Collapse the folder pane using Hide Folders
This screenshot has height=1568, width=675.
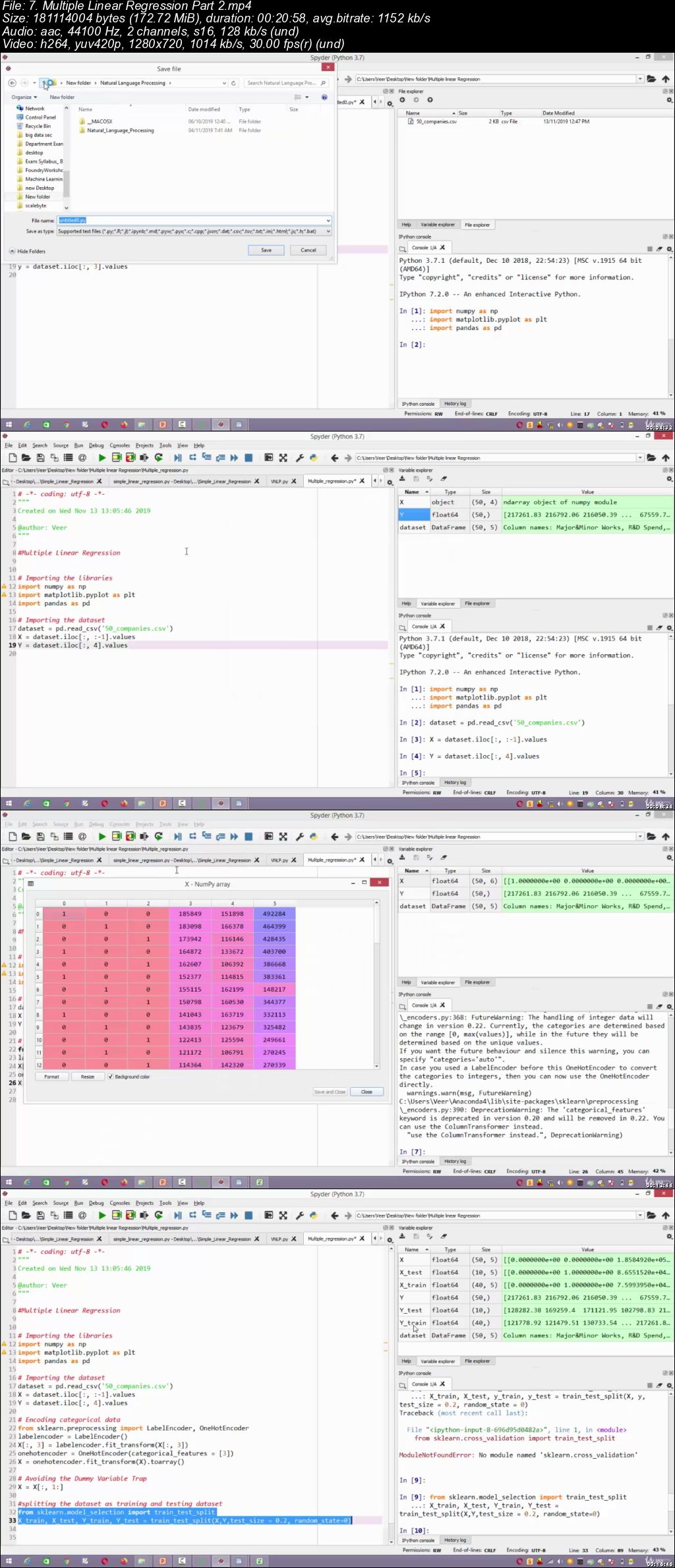tap(28, 251)
